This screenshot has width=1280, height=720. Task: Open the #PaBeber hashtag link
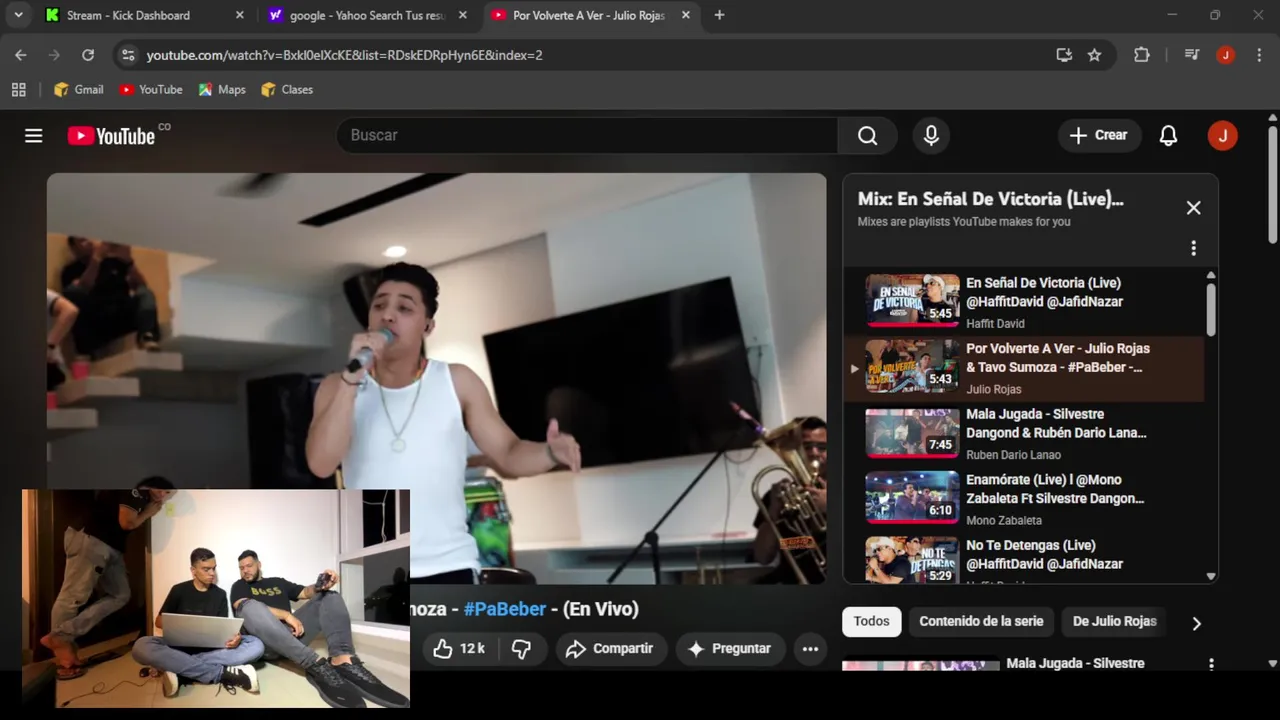pos(505,609)
